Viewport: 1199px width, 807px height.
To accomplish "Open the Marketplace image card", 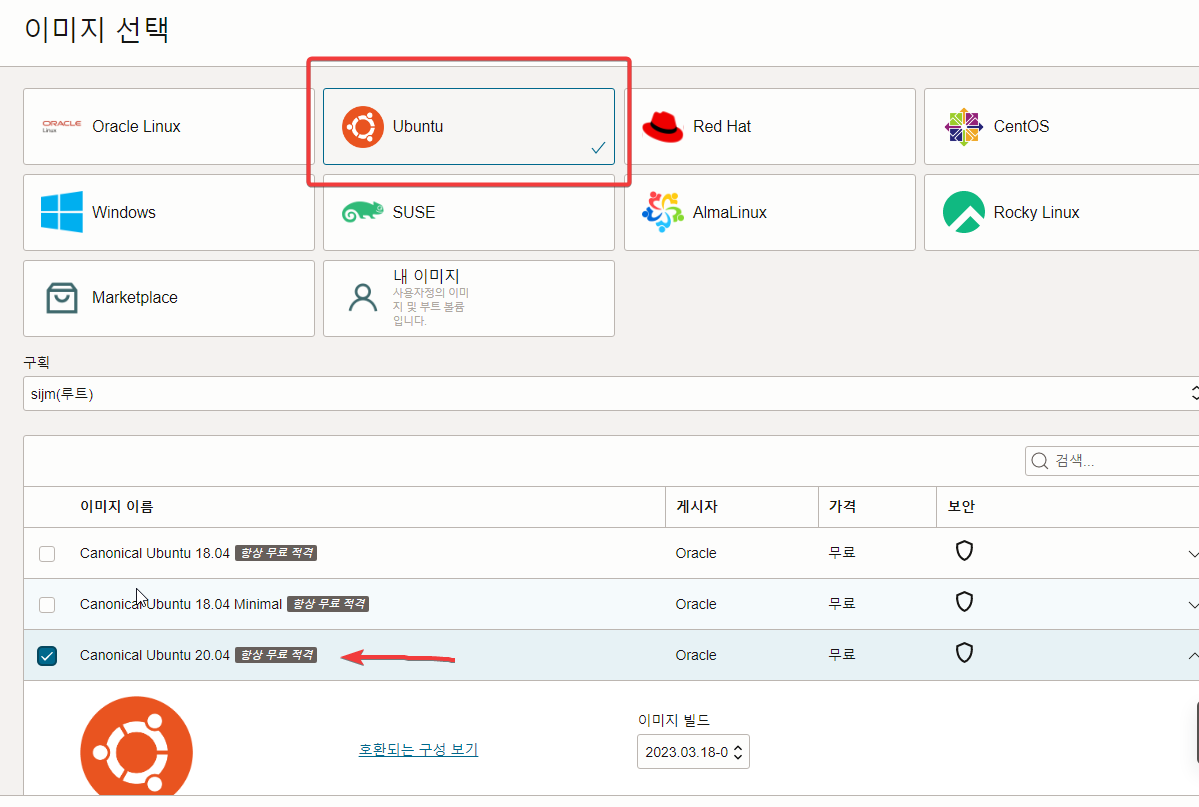I will pyautogui.click(x=168, y=298).
